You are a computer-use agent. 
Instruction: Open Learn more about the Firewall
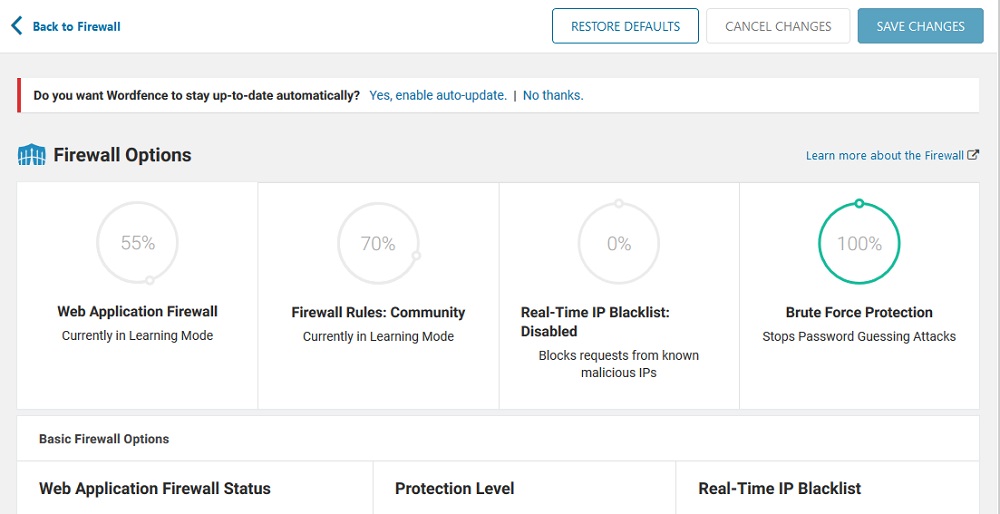coord(885,156)
